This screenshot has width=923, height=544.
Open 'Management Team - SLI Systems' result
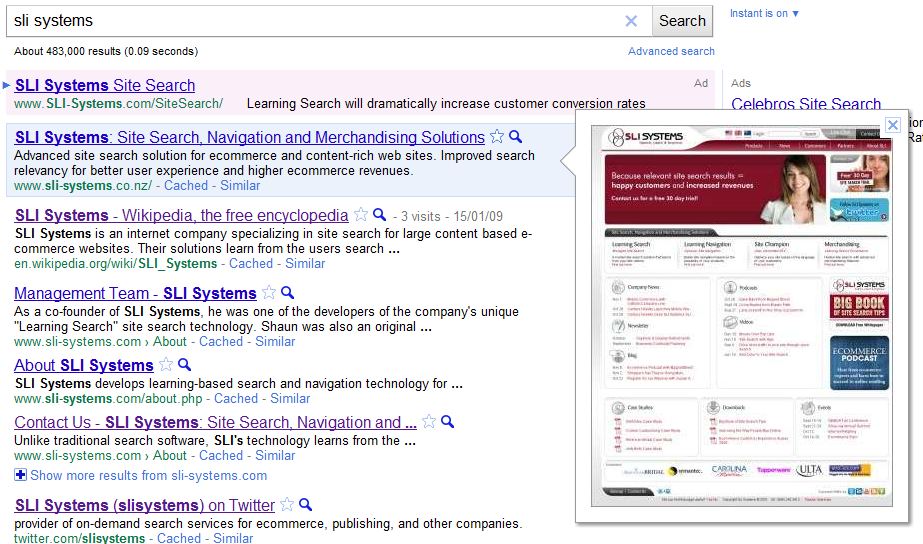coord(135,293)
